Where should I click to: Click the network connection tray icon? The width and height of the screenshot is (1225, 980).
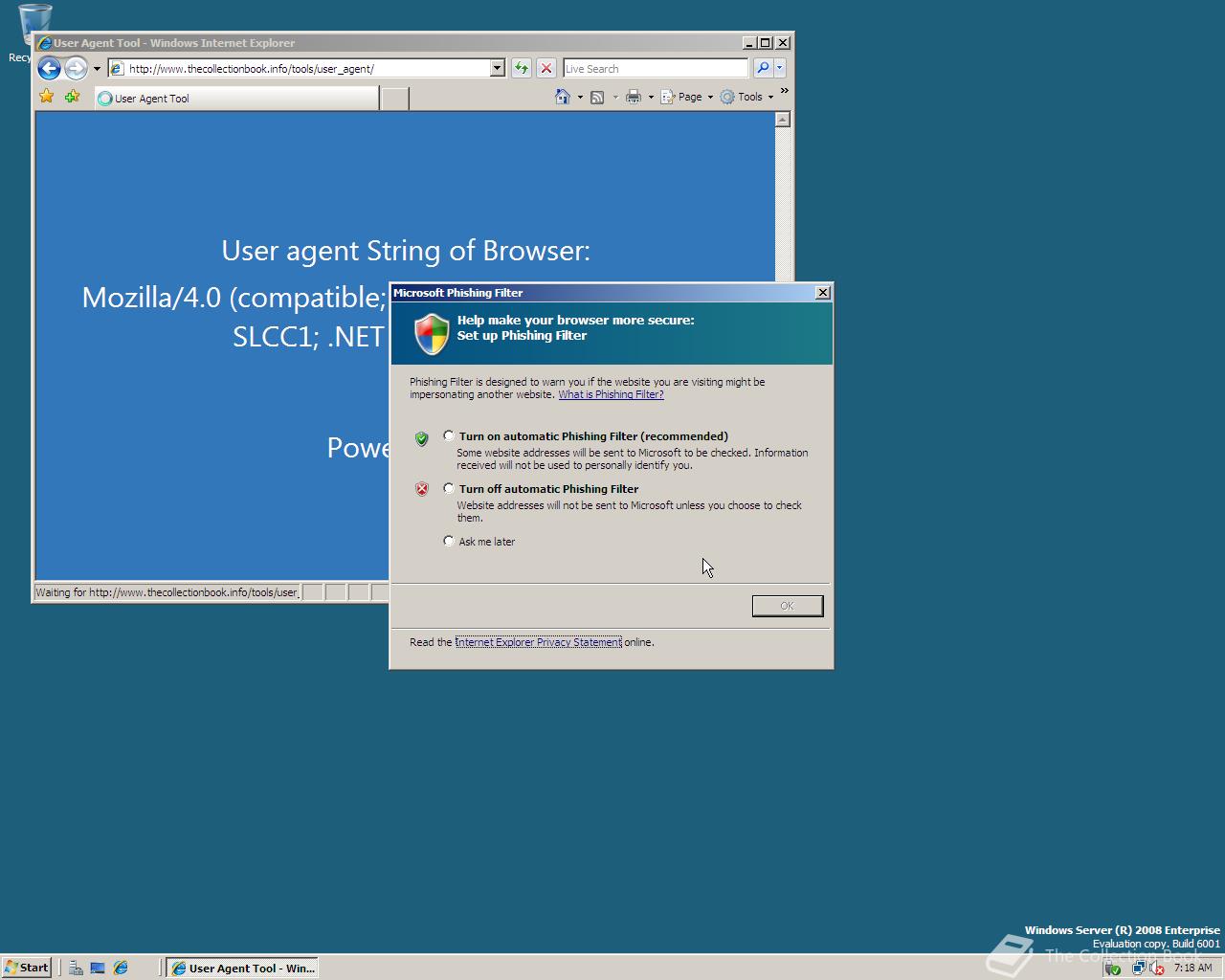(x=1138, y=968)
